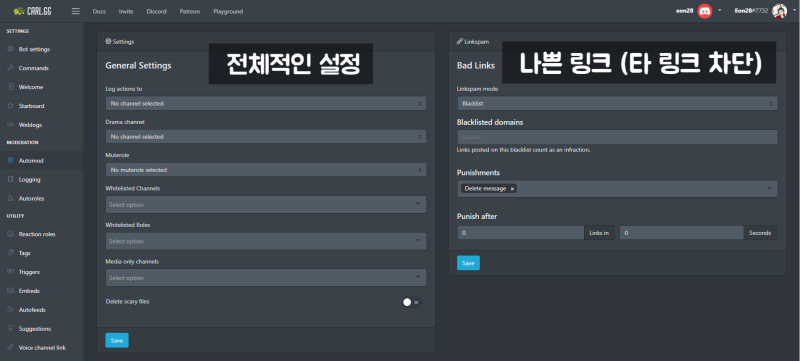This screenshot has height=361, width=800.
Task: Click the Carl.gg turtle logo
Action: [34, 11]
